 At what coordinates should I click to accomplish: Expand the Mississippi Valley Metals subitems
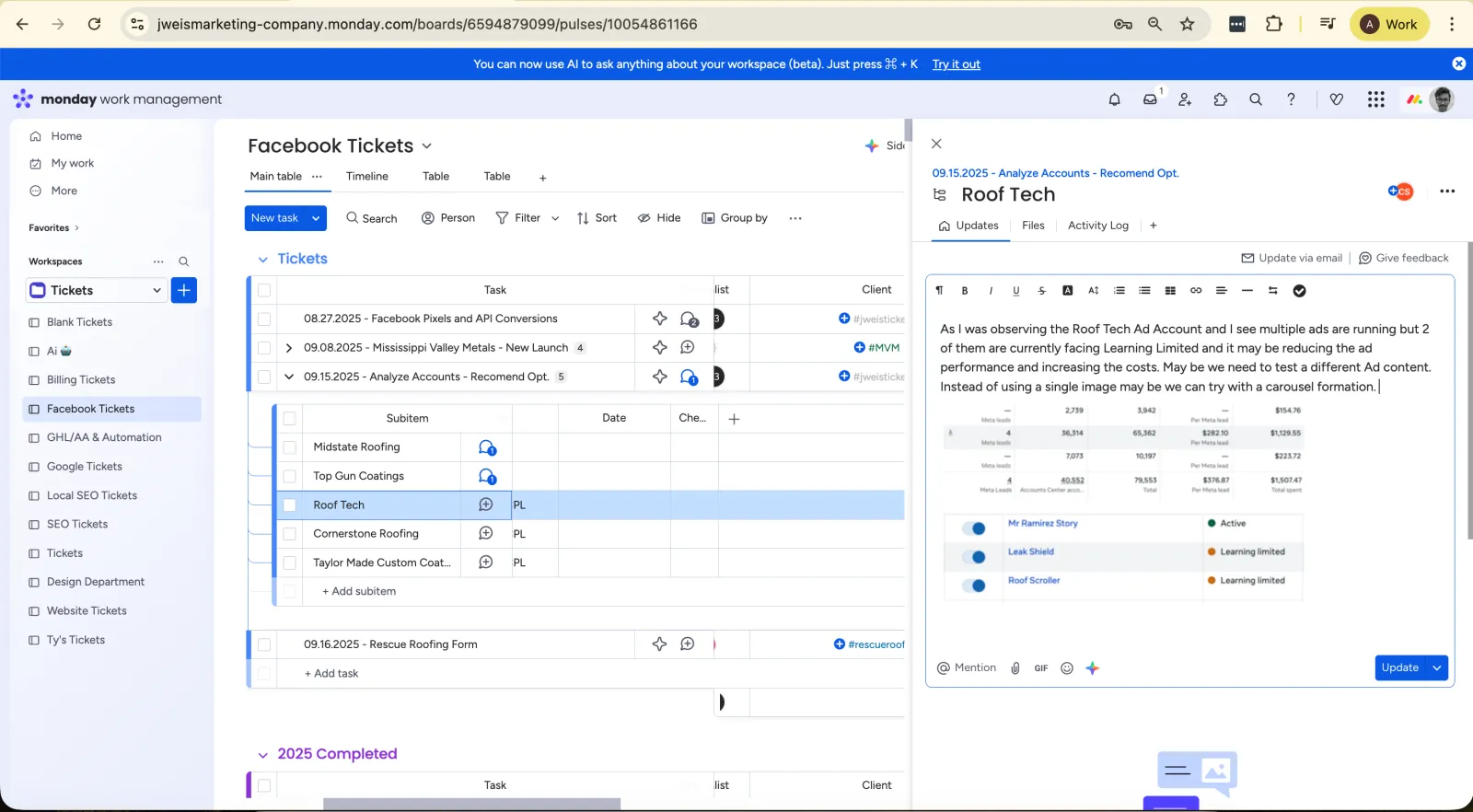(289, 348)
